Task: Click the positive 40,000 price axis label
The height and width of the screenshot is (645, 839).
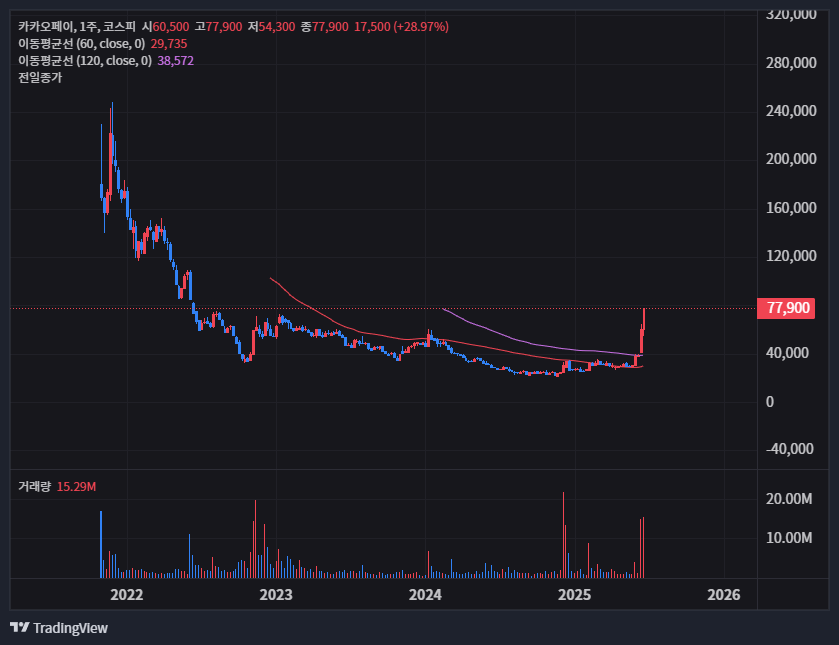Action: point(788,353)
